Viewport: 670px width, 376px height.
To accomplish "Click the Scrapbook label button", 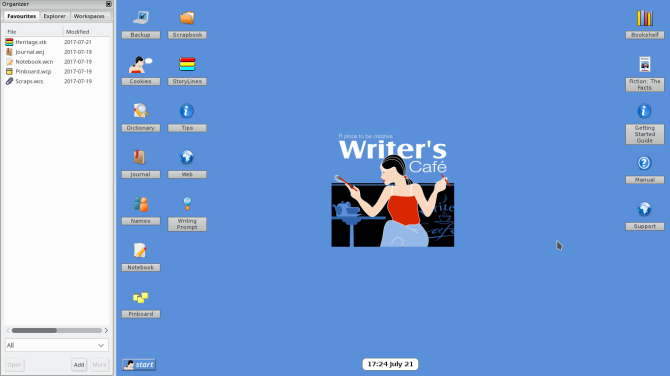I will point(187,35).
